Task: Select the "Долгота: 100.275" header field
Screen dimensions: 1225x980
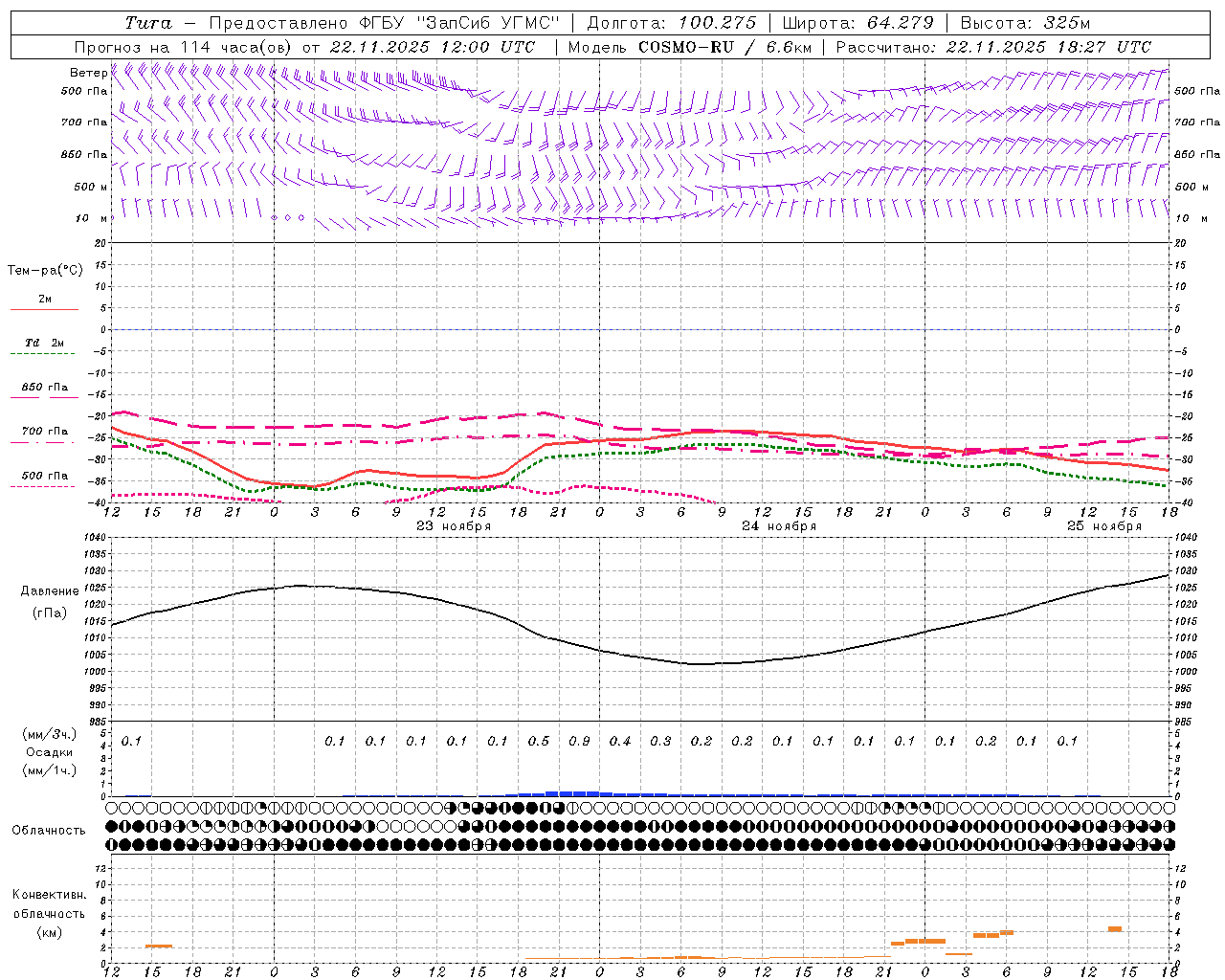Action: tap(672, 23)
